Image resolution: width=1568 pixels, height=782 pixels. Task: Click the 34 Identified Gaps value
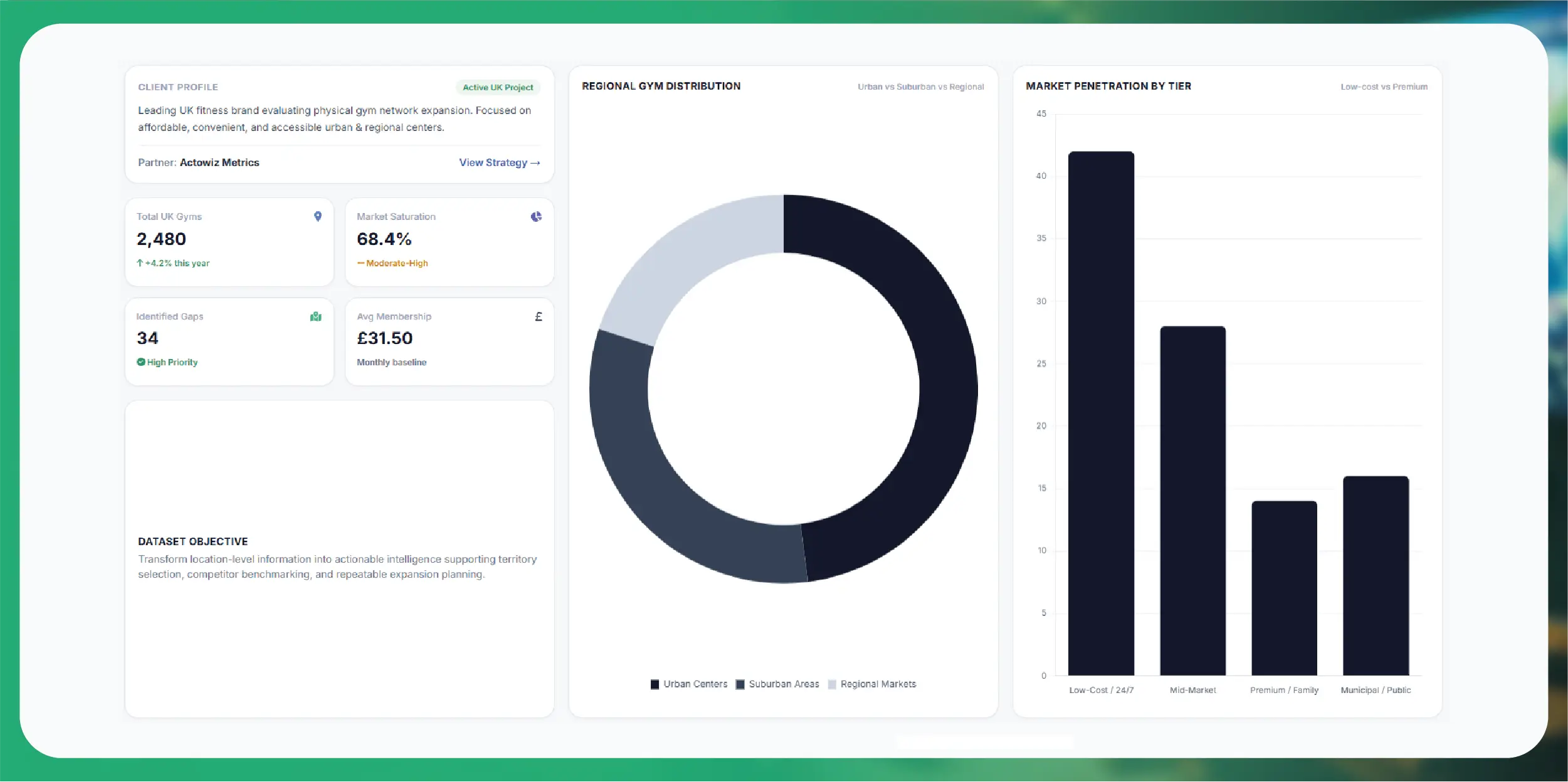(147, 338)
